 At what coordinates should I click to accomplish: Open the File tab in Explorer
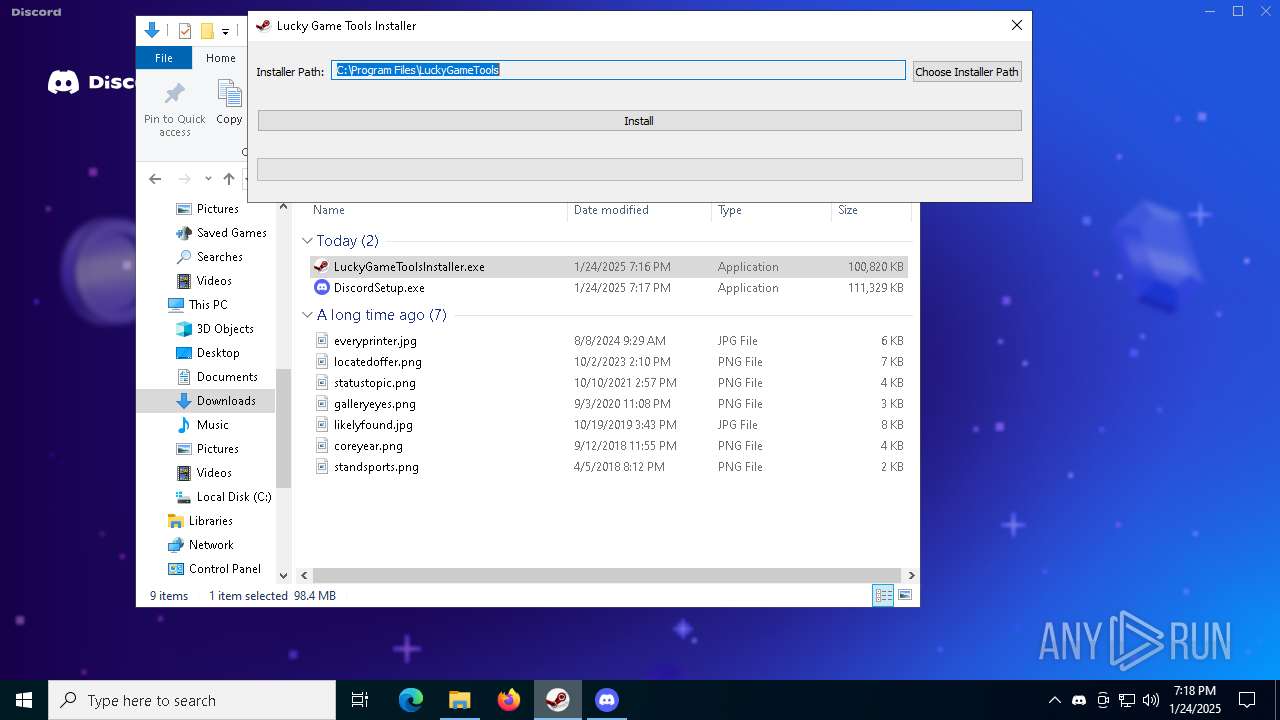pyautogui.click(x=164, y=58)
